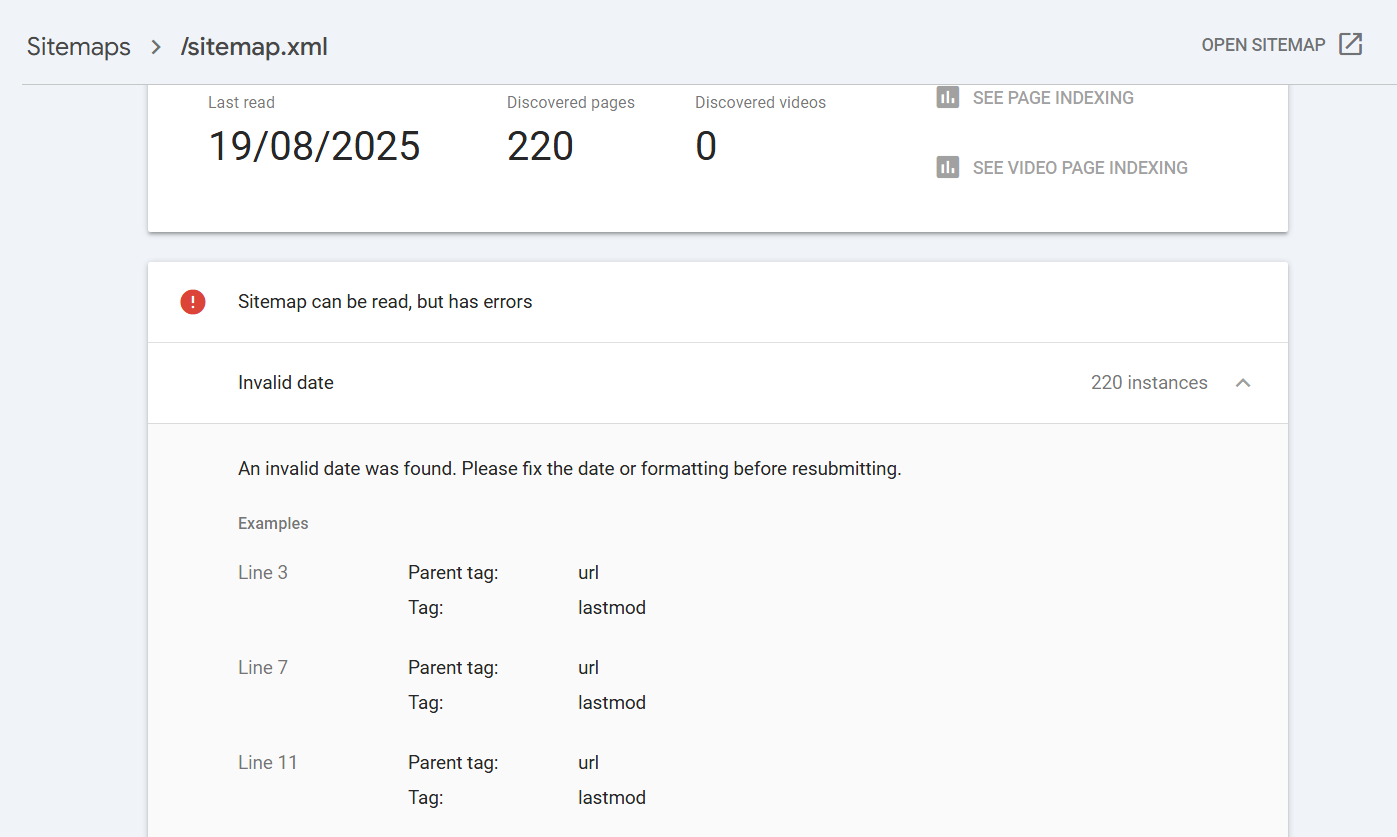Click the open-in-new-window icon beside OPEN SITEMAP

tap(1350, 45)
